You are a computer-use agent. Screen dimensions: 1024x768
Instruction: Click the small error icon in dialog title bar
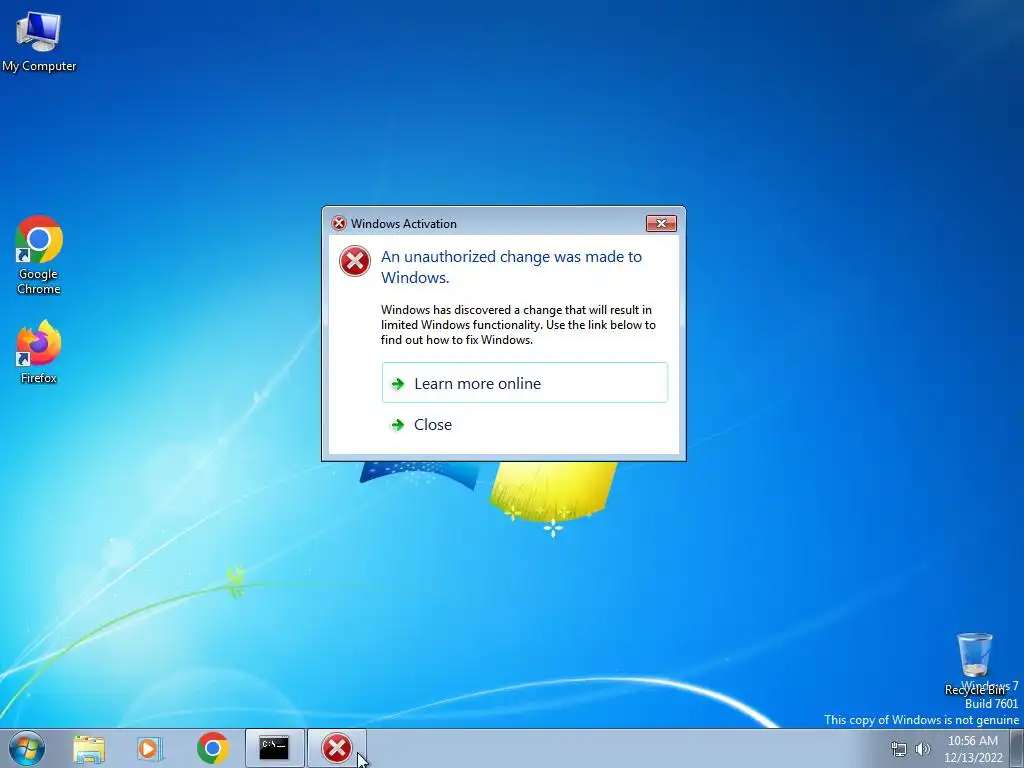coord(339,223)
